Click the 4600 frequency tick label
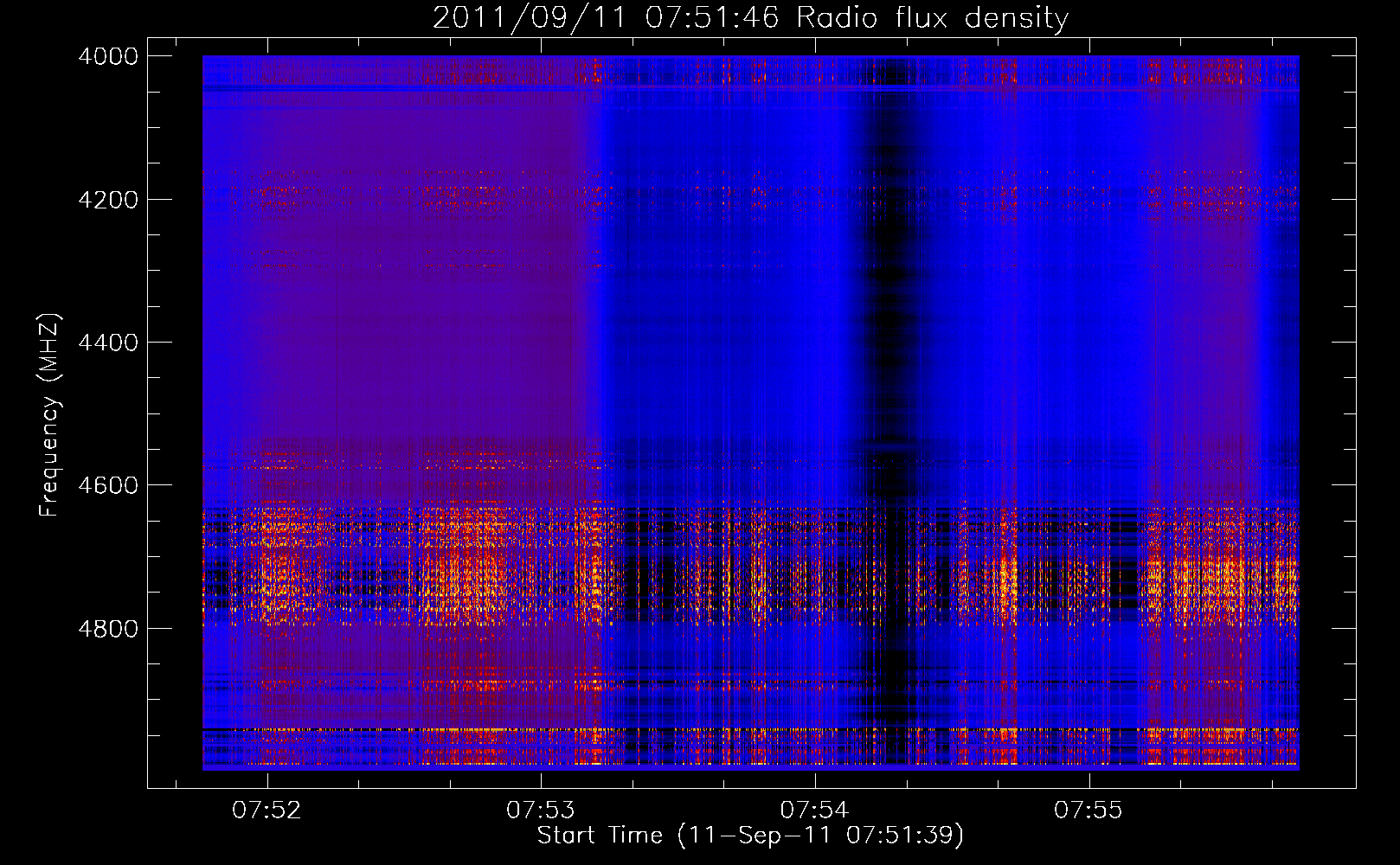This screenshot has height=865, width=1400. [x=108, y=485]
